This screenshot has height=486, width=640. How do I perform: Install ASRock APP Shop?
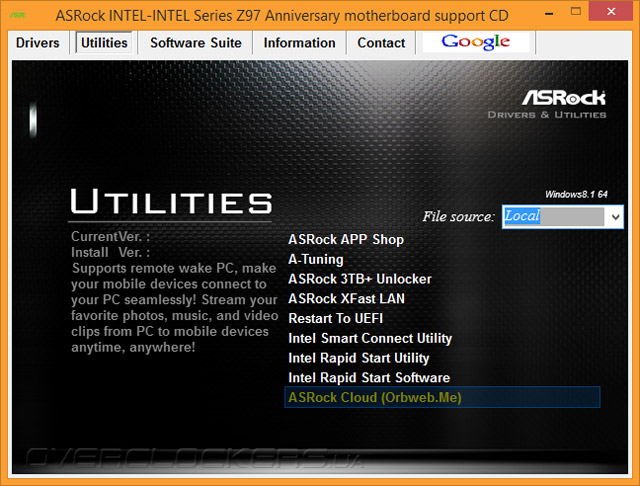pyautogui.click(x=346, y=240)
